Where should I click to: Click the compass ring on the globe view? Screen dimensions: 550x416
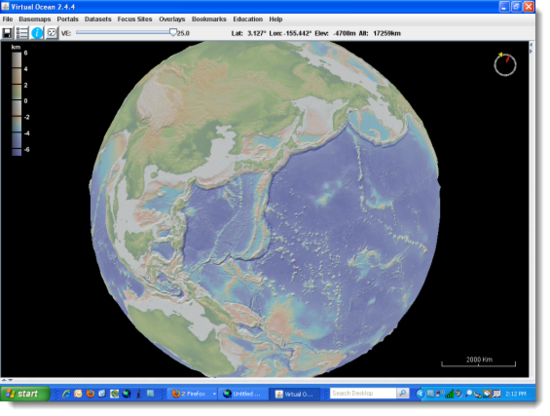[x=505, y=65]
